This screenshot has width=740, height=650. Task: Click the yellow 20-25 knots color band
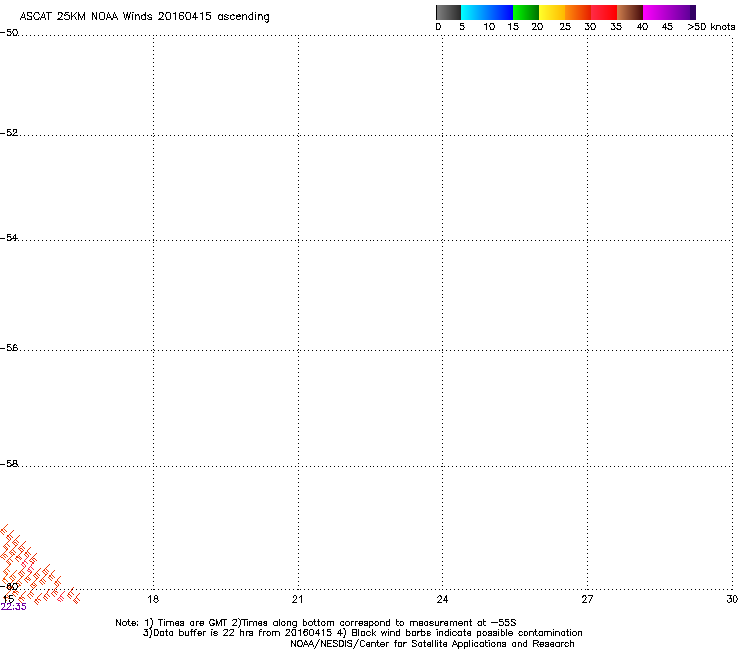(x=552, y=12)
